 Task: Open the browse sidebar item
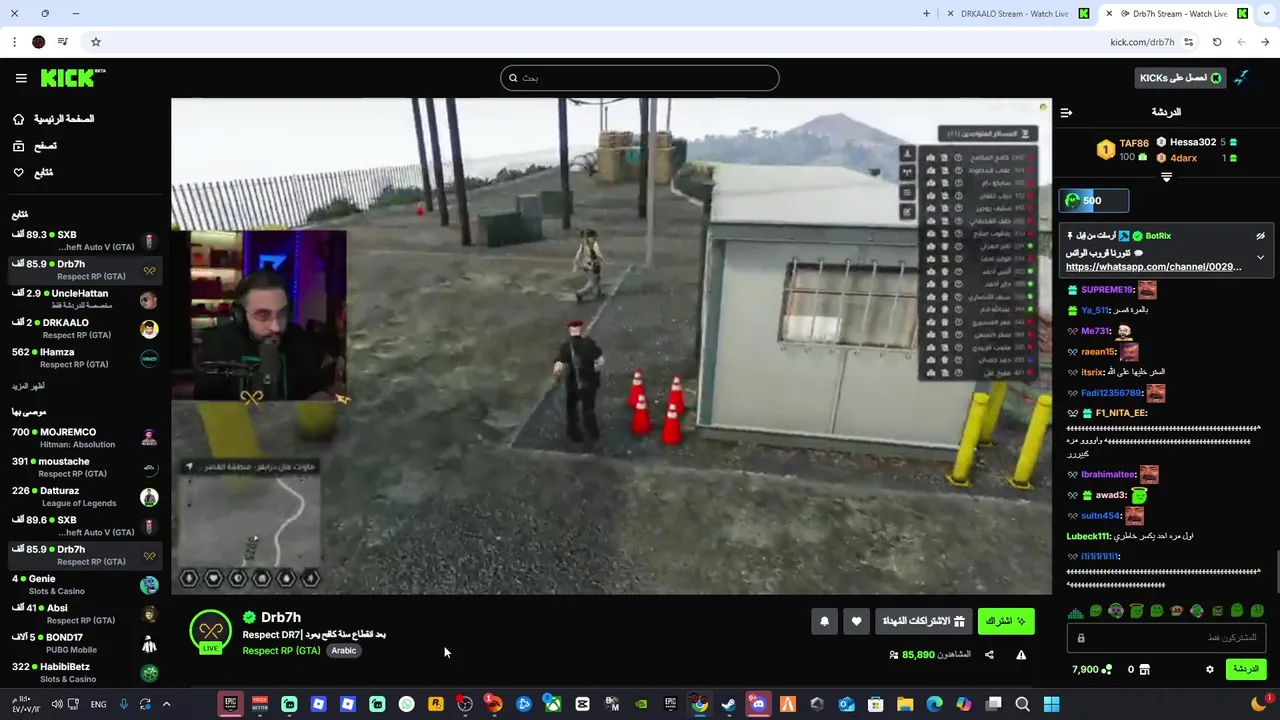tap(35, 146)
